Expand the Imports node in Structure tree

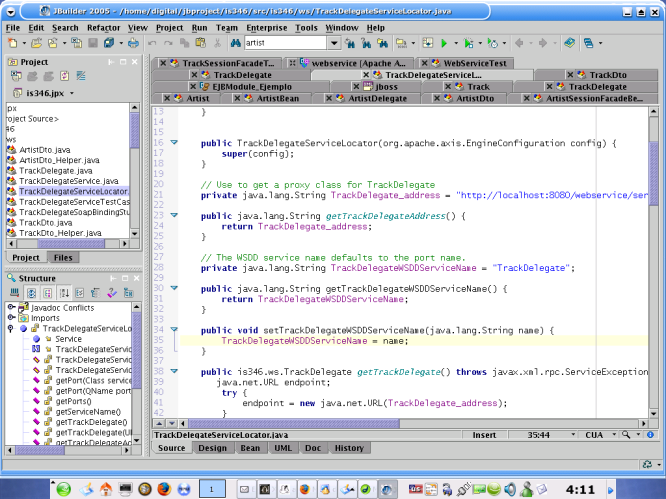(10, 319)
